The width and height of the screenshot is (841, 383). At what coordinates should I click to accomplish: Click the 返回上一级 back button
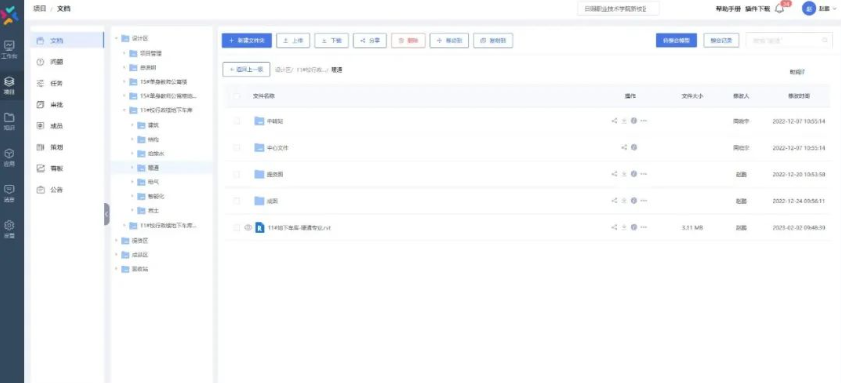tap(246, 70)
